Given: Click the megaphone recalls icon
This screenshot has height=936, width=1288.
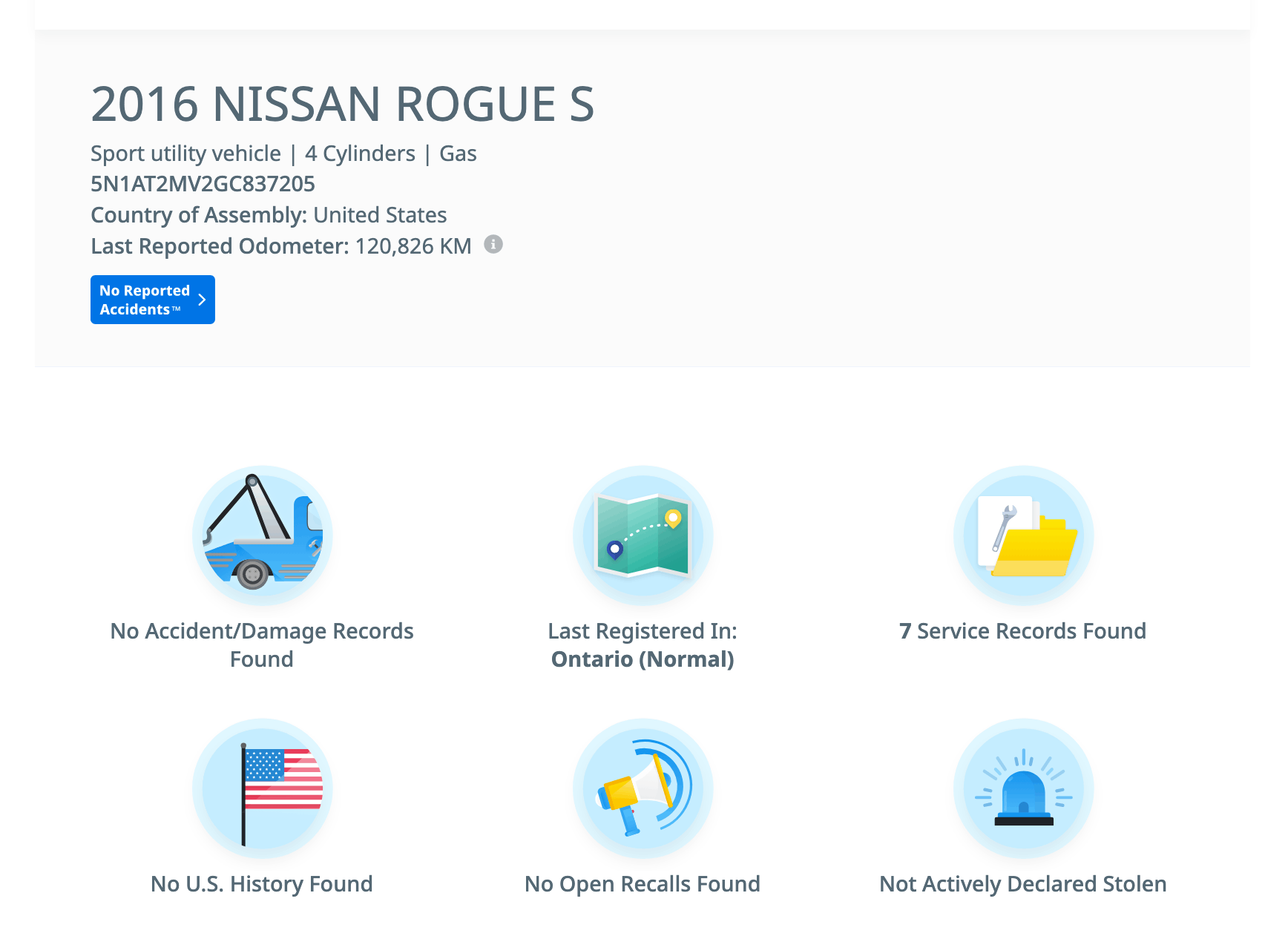Looking at the screenshot, I should point(643,788).
